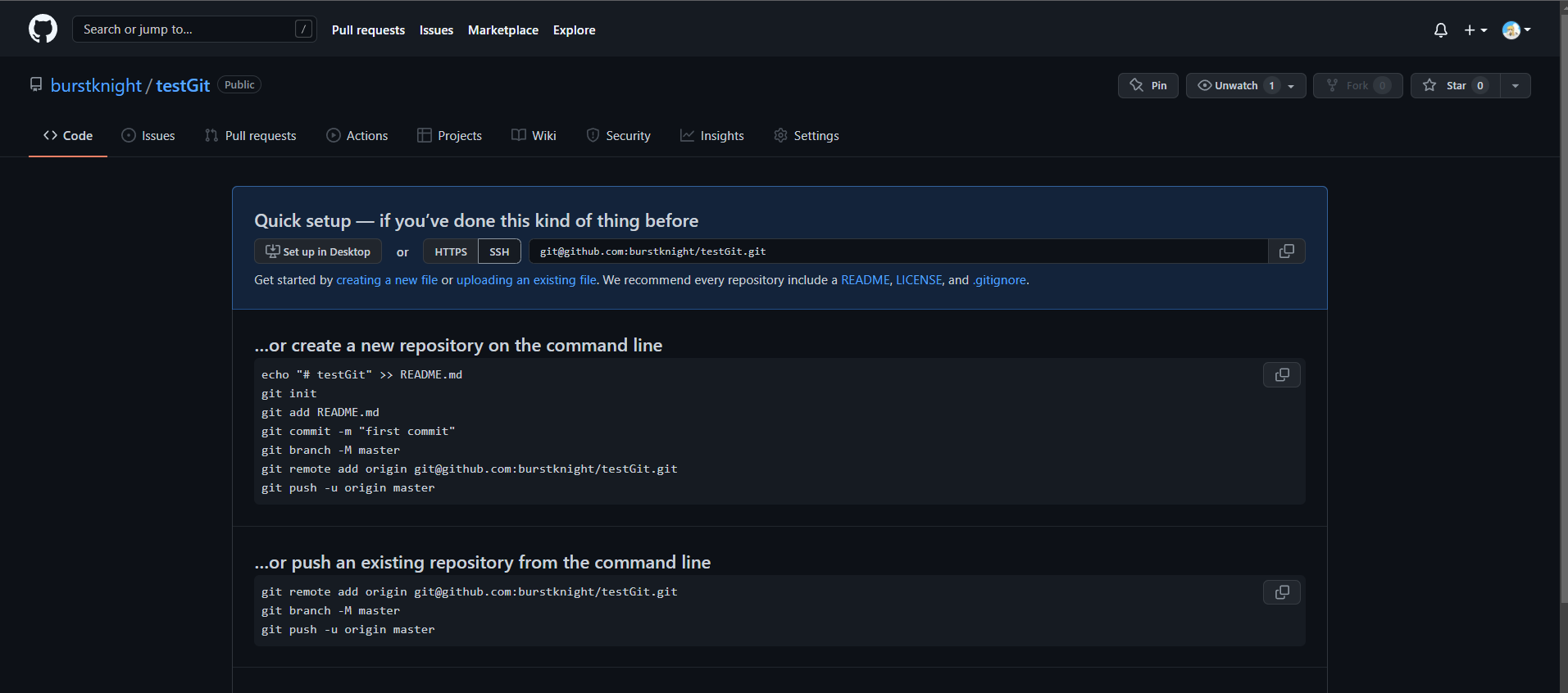Image resolution: width=1568 pixels, height=693 pixels.
Task: Expand the Unwatch dropdown arrow
Action: pyautogui.click(x=1292, y=86)
